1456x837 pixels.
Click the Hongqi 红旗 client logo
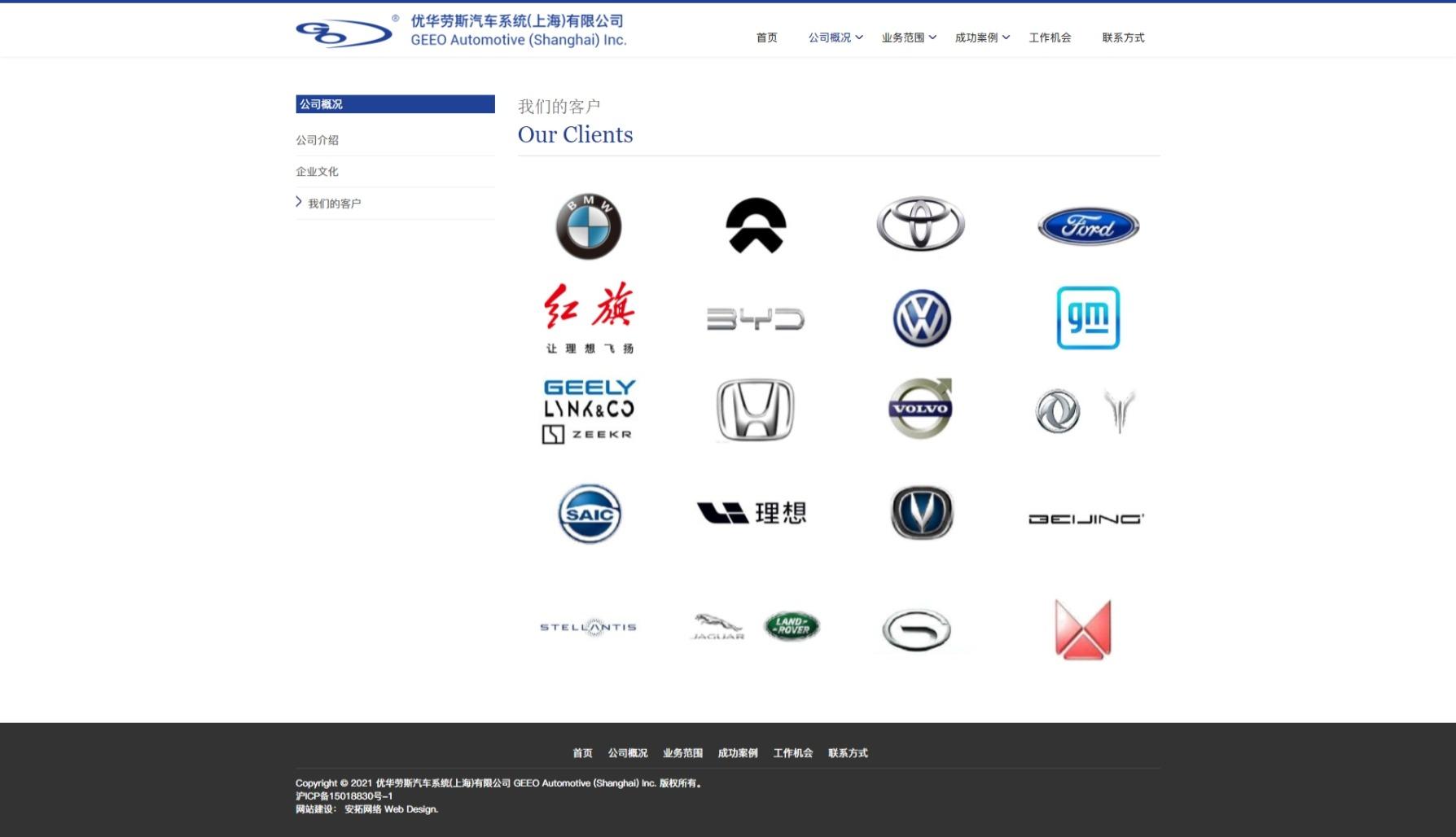589,318
